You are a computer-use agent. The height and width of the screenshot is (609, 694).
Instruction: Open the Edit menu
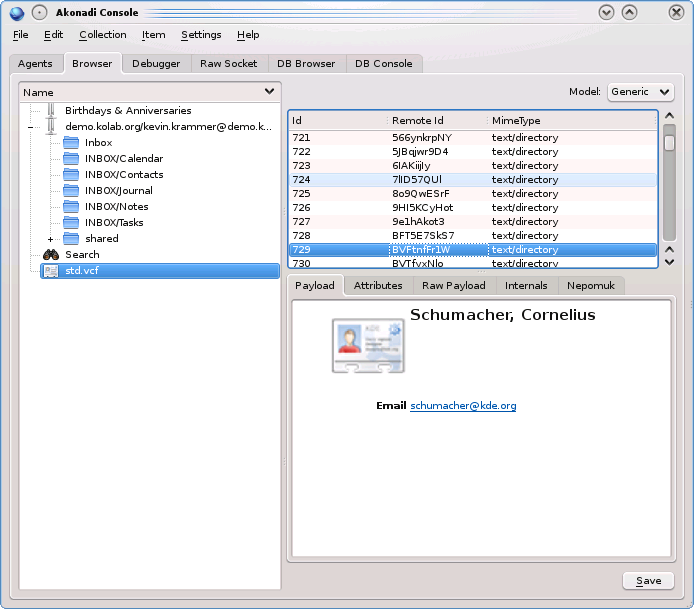pyautogui.click(x=54, y=35)
